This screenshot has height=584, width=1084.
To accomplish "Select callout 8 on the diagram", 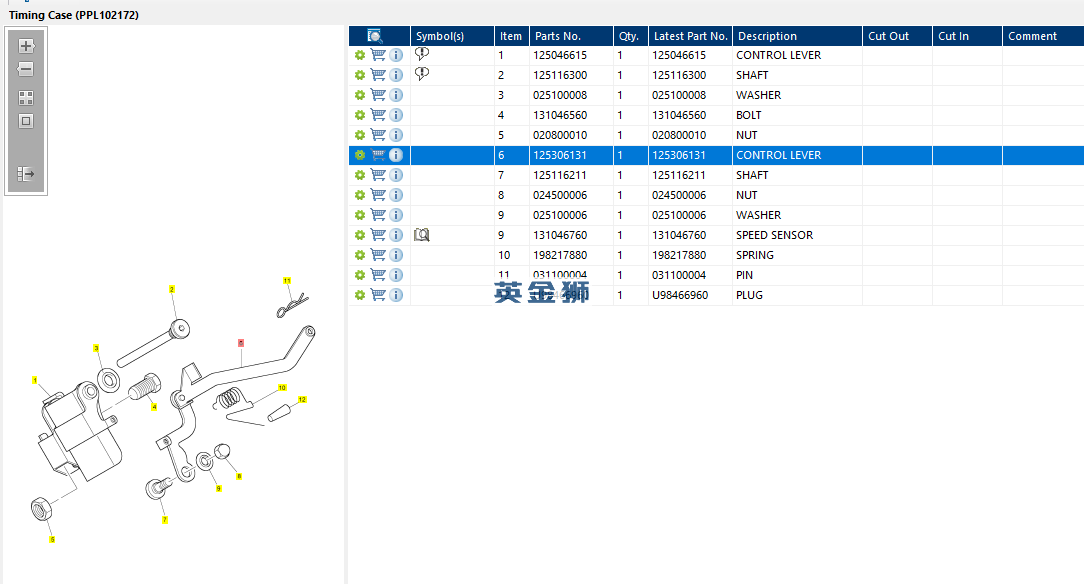I will pos(239,476).
